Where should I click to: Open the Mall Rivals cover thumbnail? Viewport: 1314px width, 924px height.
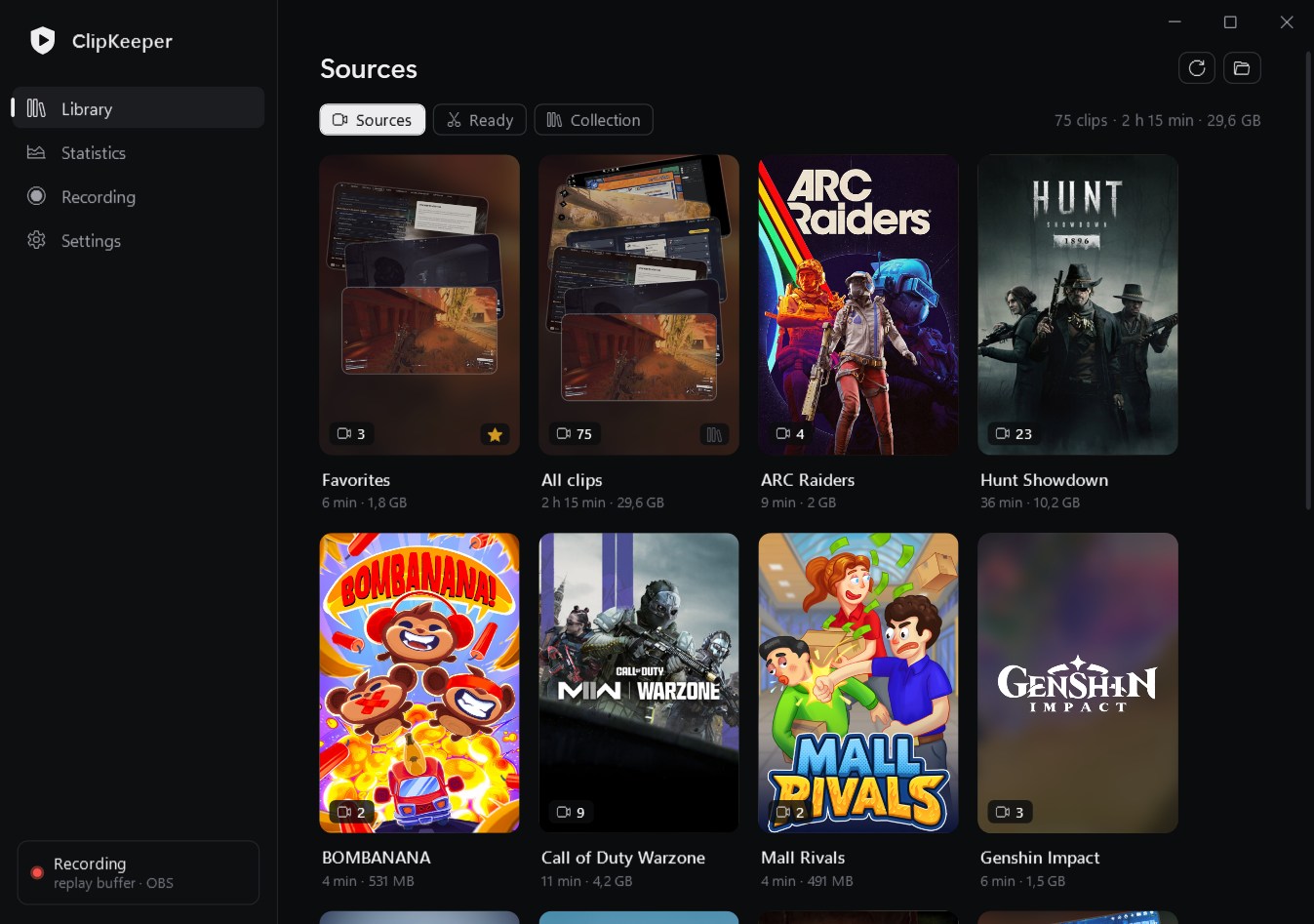[x=858, y=683]
